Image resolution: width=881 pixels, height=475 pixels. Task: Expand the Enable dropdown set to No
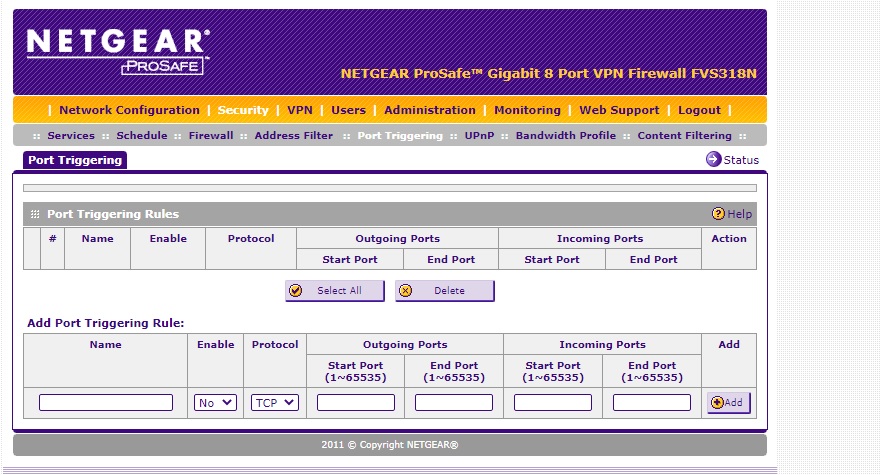pos(215,402)
